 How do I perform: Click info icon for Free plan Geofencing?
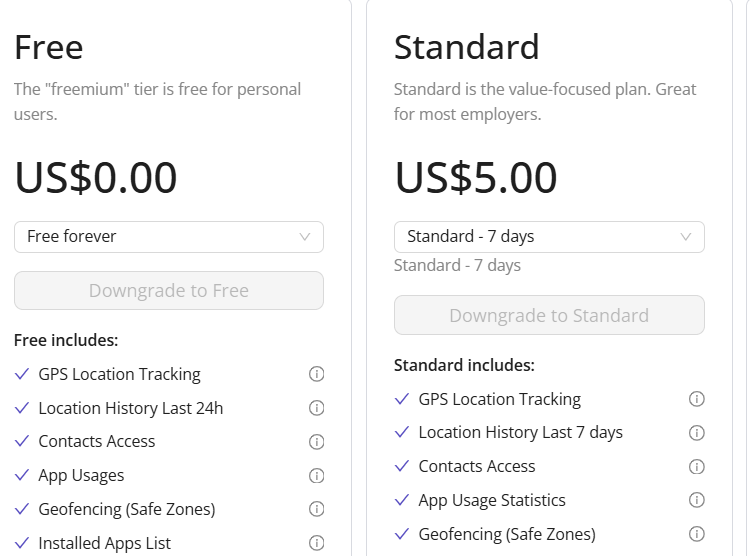click(317, 509)
